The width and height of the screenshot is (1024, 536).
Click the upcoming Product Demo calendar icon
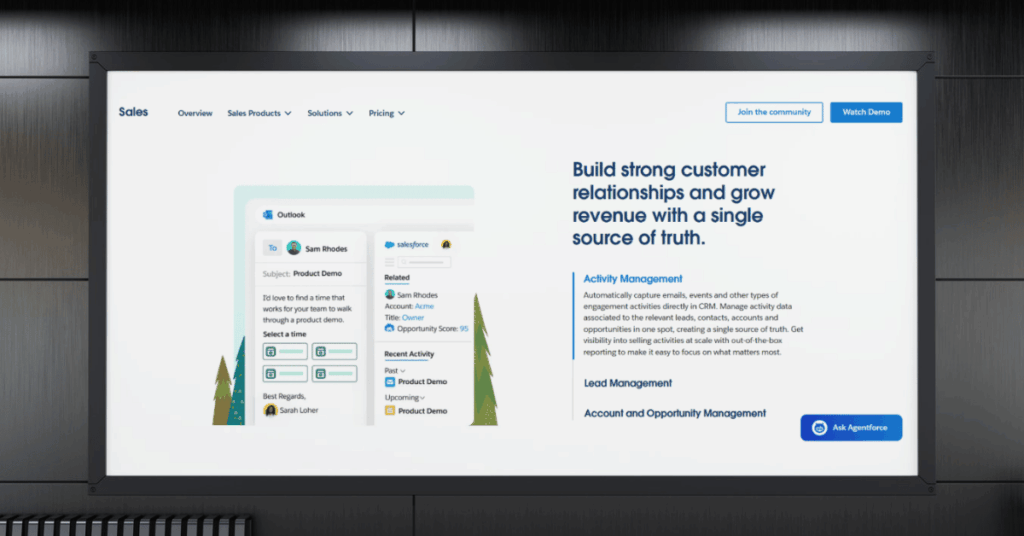(390, 411)
